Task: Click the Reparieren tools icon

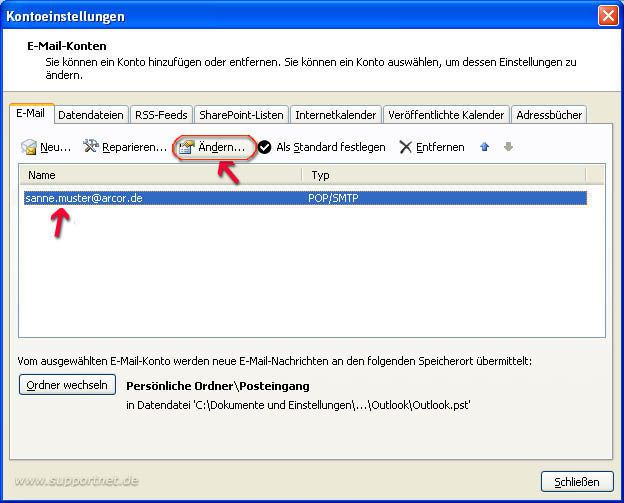Action: point(91,146)
